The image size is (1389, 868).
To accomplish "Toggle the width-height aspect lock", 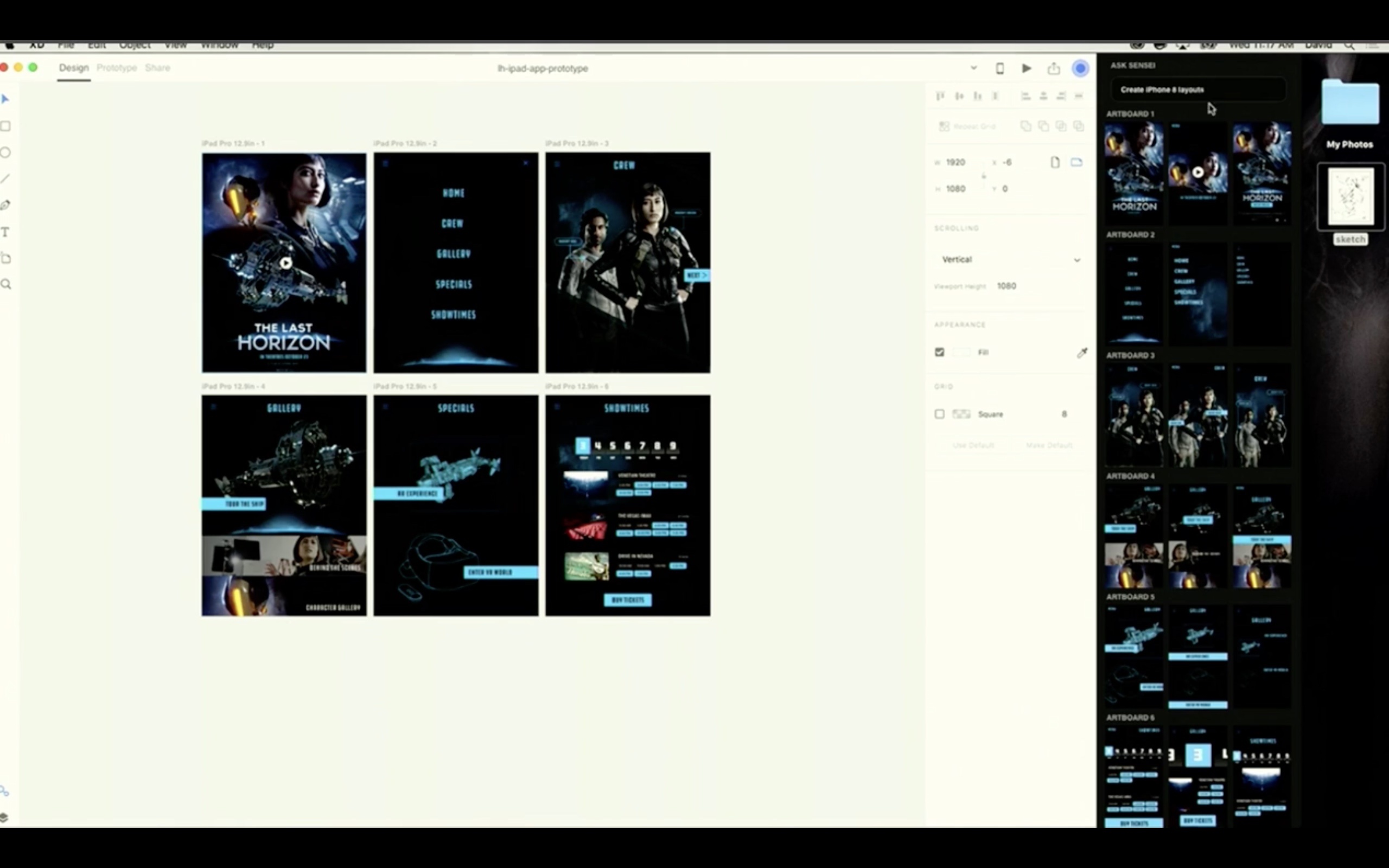I will 984,176.
